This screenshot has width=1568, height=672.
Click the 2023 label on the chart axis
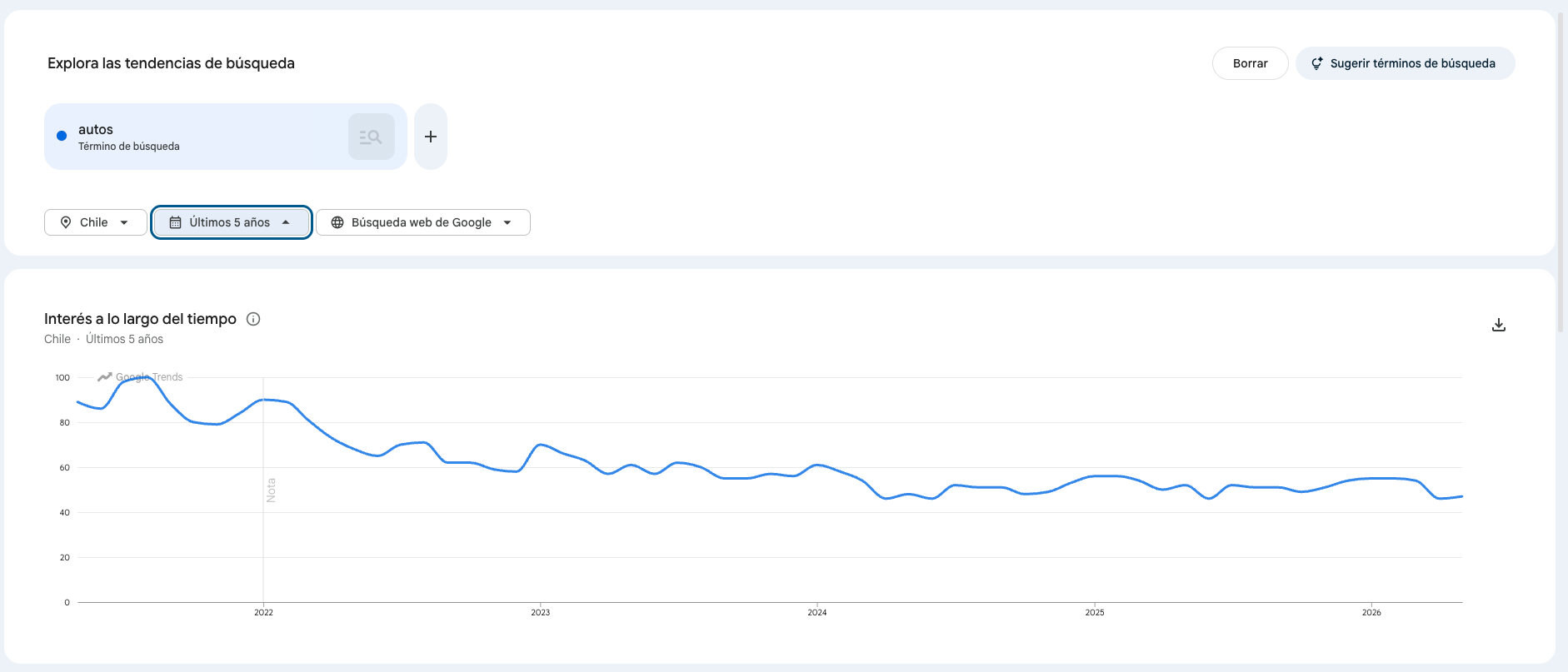click(541, 612)
